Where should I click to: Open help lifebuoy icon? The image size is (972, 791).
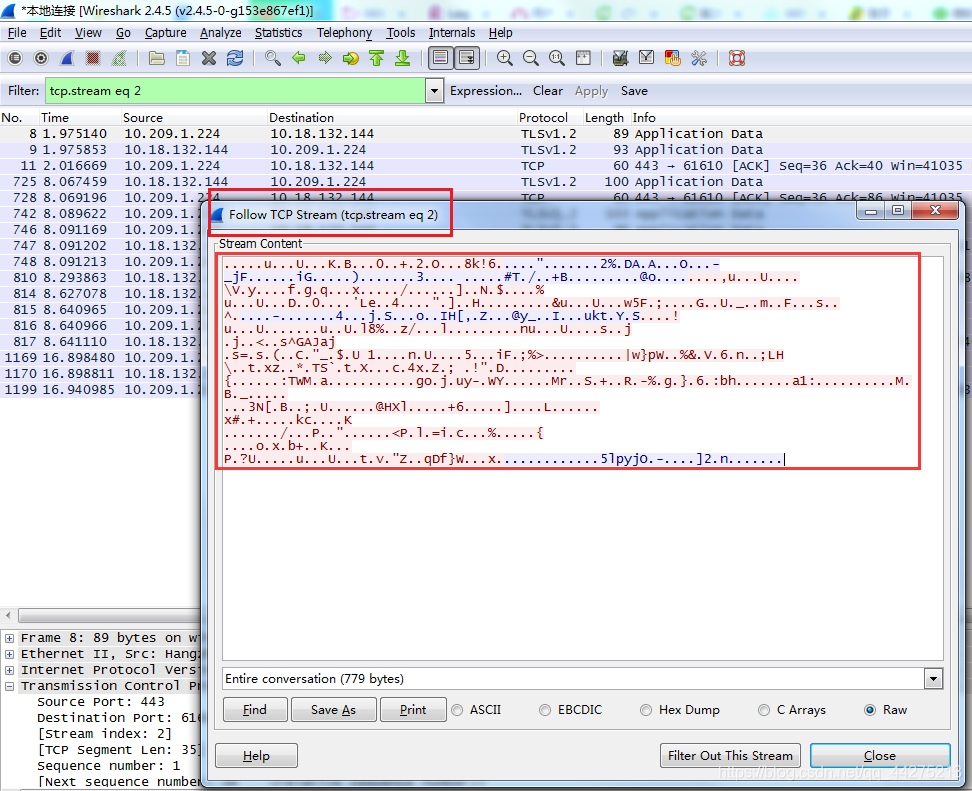(x=736, y=58)
